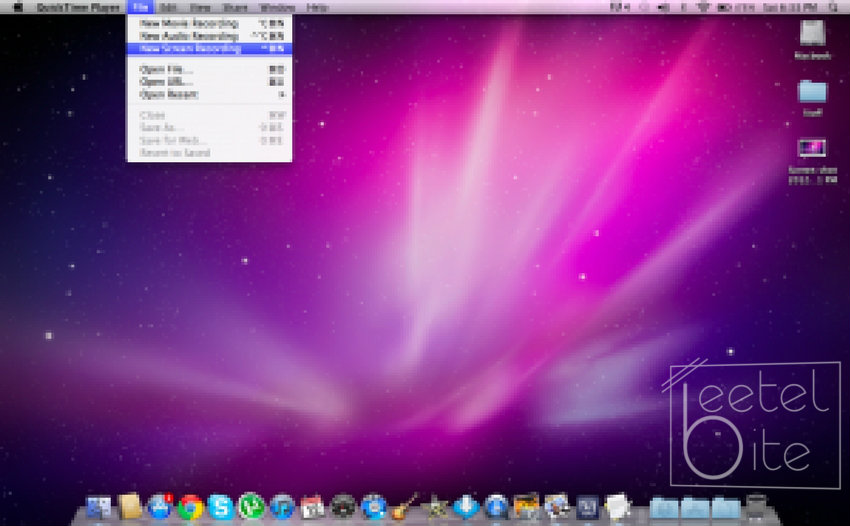Viewport: 850px width, 526px height.
Task: Open the tan notebook Dock icon
Action: [130, 508]
